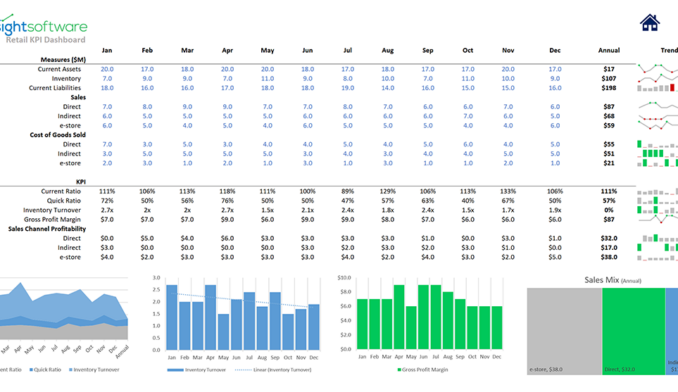Screen dimensions: 678x392
Task: Select the gray e-store $38.0 treemap block
Action: [564, 331]
